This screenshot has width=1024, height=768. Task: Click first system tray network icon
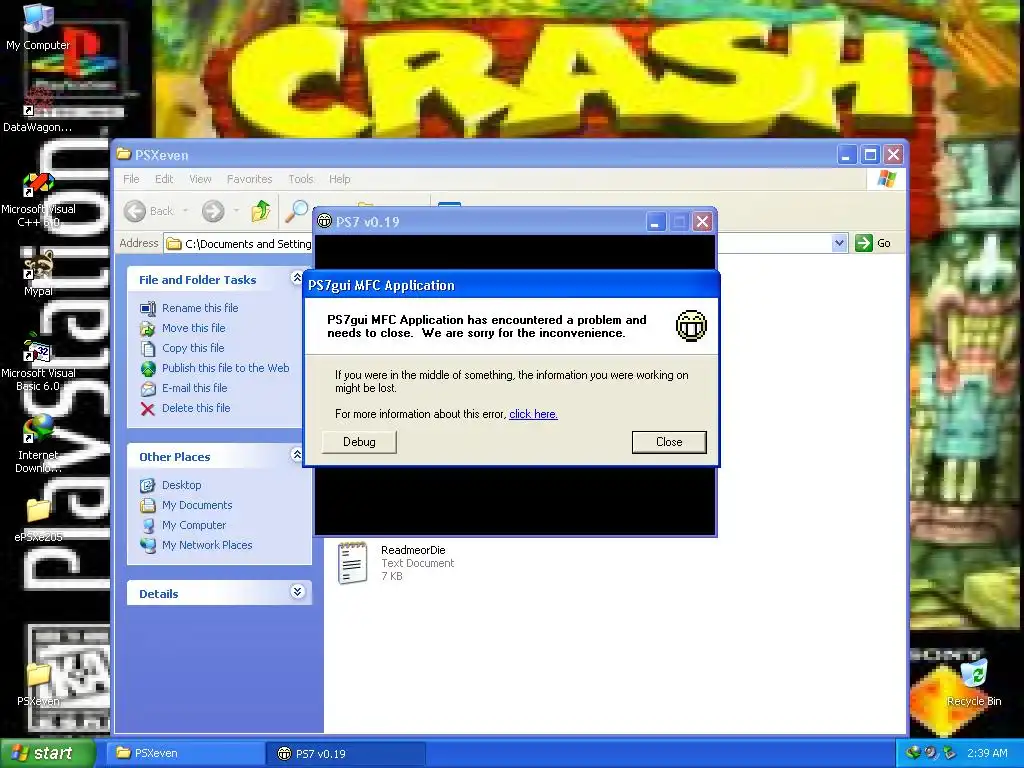pos(914,753)
